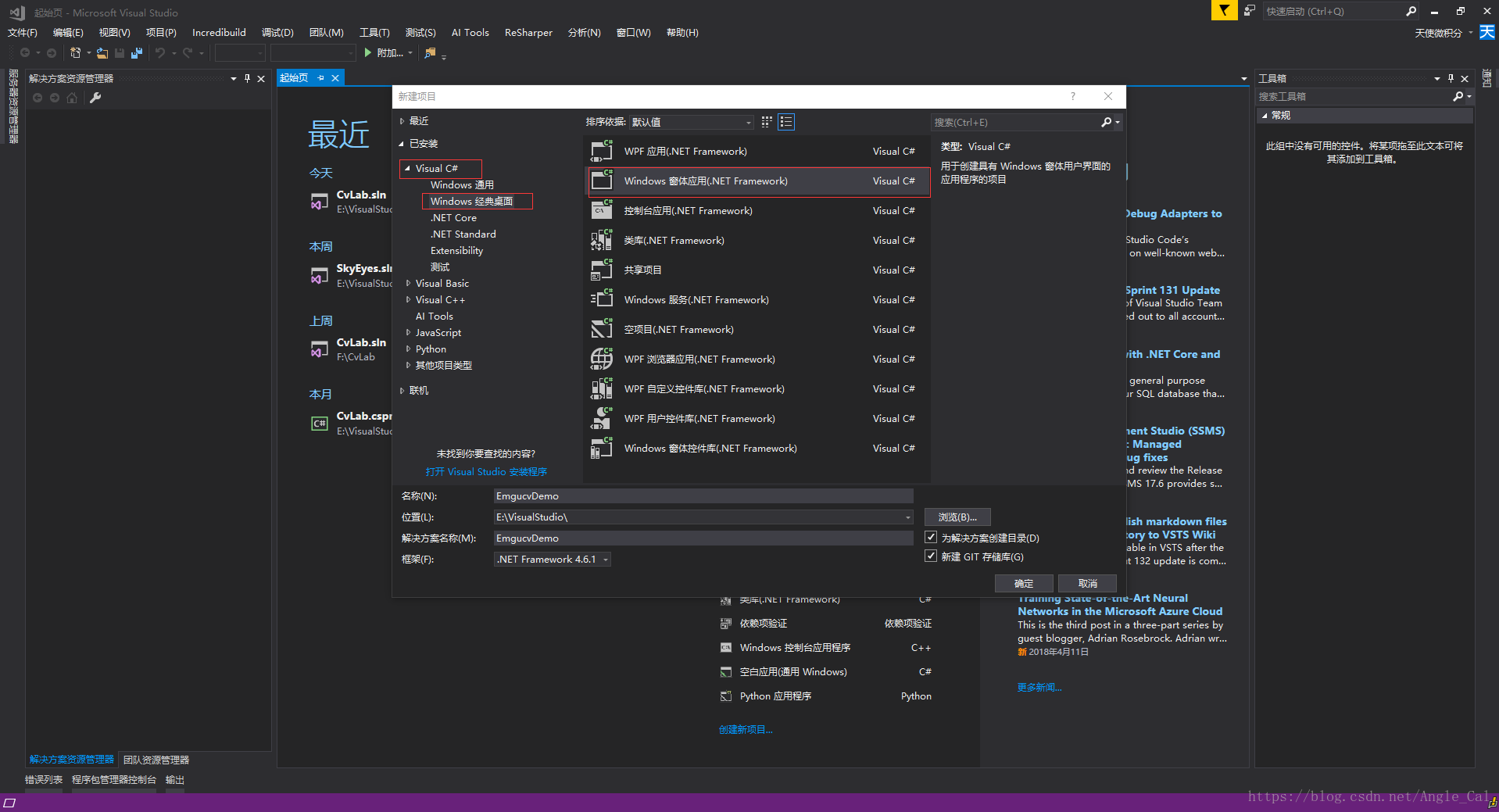The image size is (1499, 812).
Task: Click the help question mark in dialog
Action: pos(1072,96)
